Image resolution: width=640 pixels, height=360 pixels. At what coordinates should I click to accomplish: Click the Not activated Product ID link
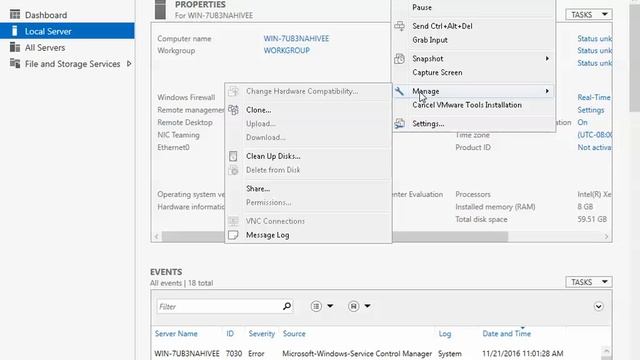click(594, 148)
